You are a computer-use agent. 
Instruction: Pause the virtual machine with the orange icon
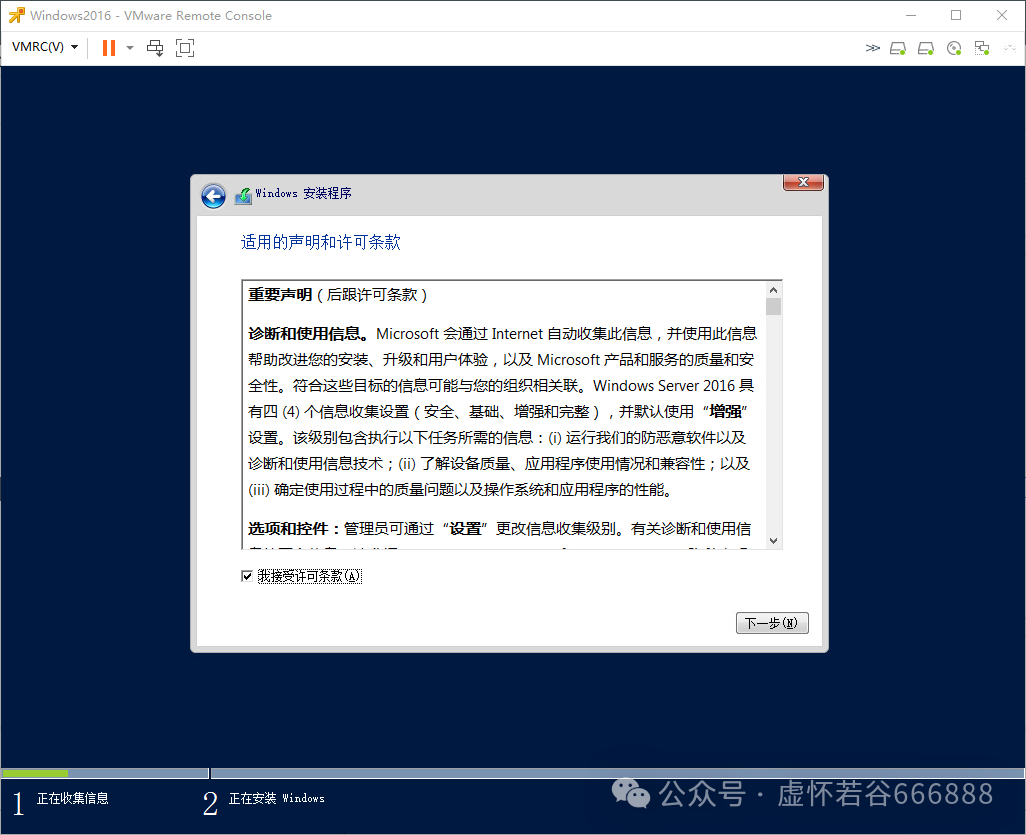click(109, 48)
